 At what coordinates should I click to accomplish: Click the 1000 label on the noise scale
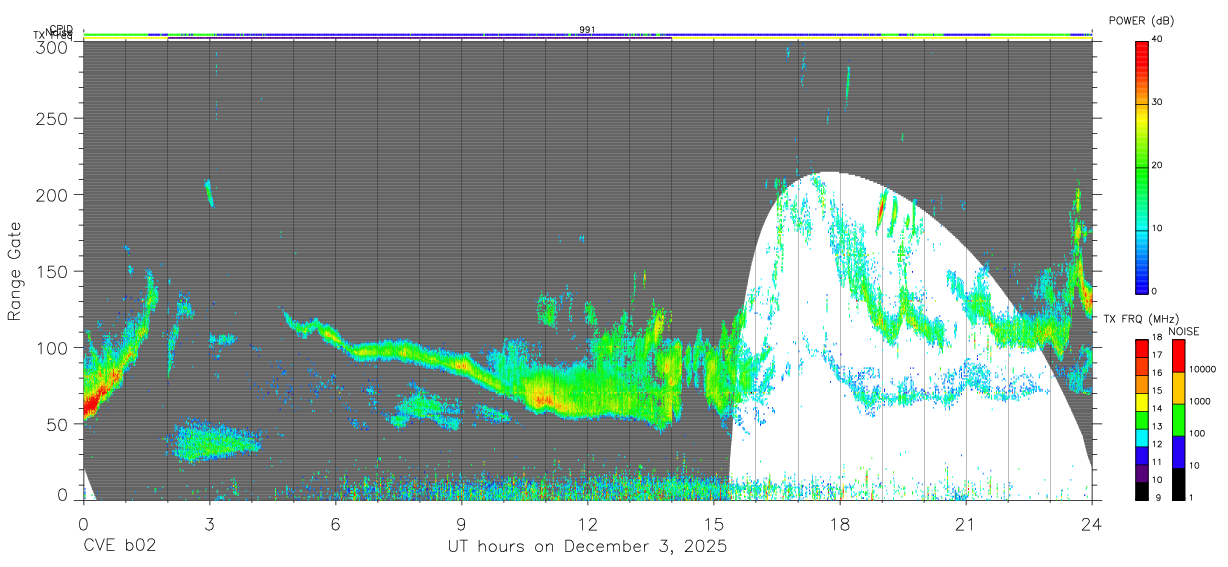pyautogui.click(x=1199, y=401)
